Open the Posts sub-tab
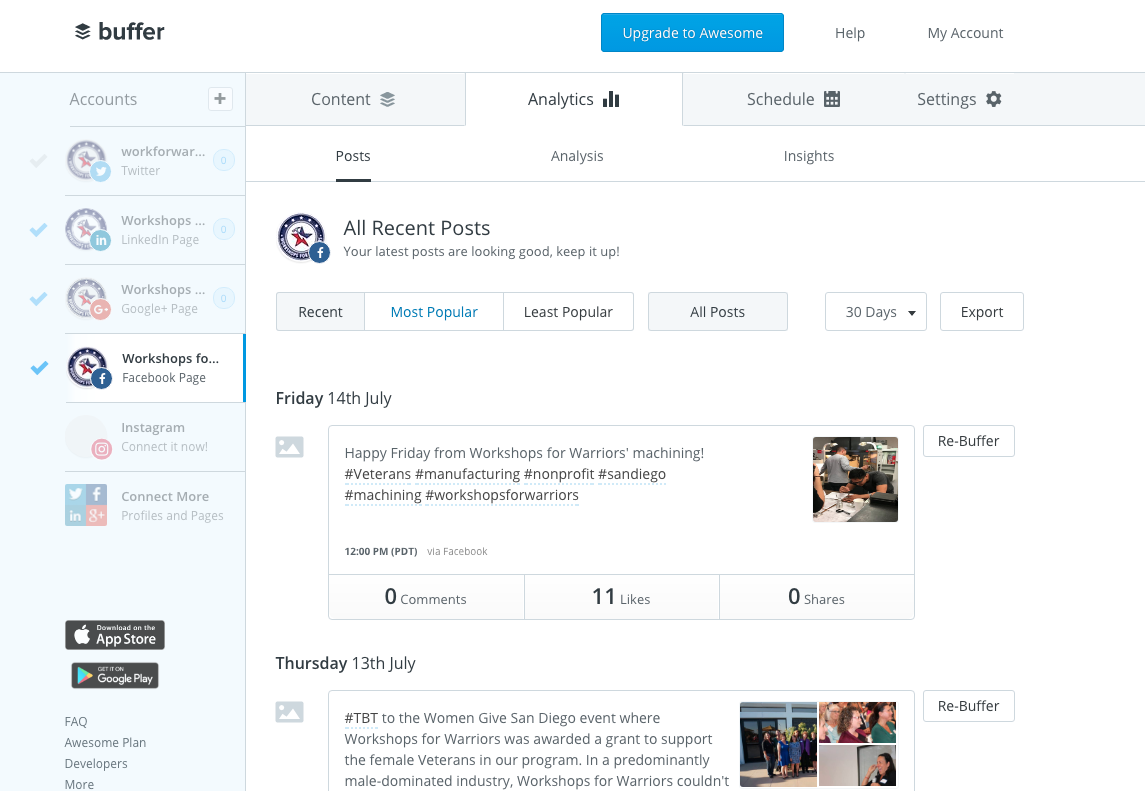 353,156
